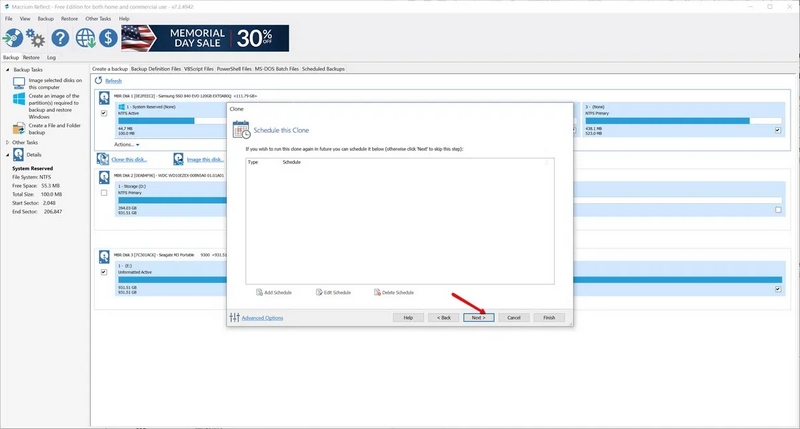Click the MBR Disk 3 Seagate drive icon
Screen dimensions: 800x429
[x=104, y=256]
